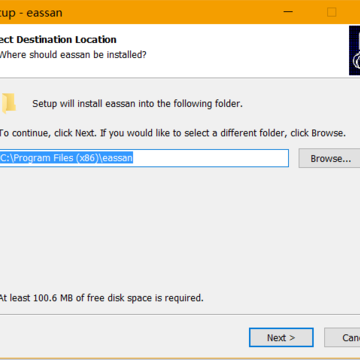This screenshot has width=360, height=360.
Task: Click the 'Destination Location' heading
Action: coord(66,39)
